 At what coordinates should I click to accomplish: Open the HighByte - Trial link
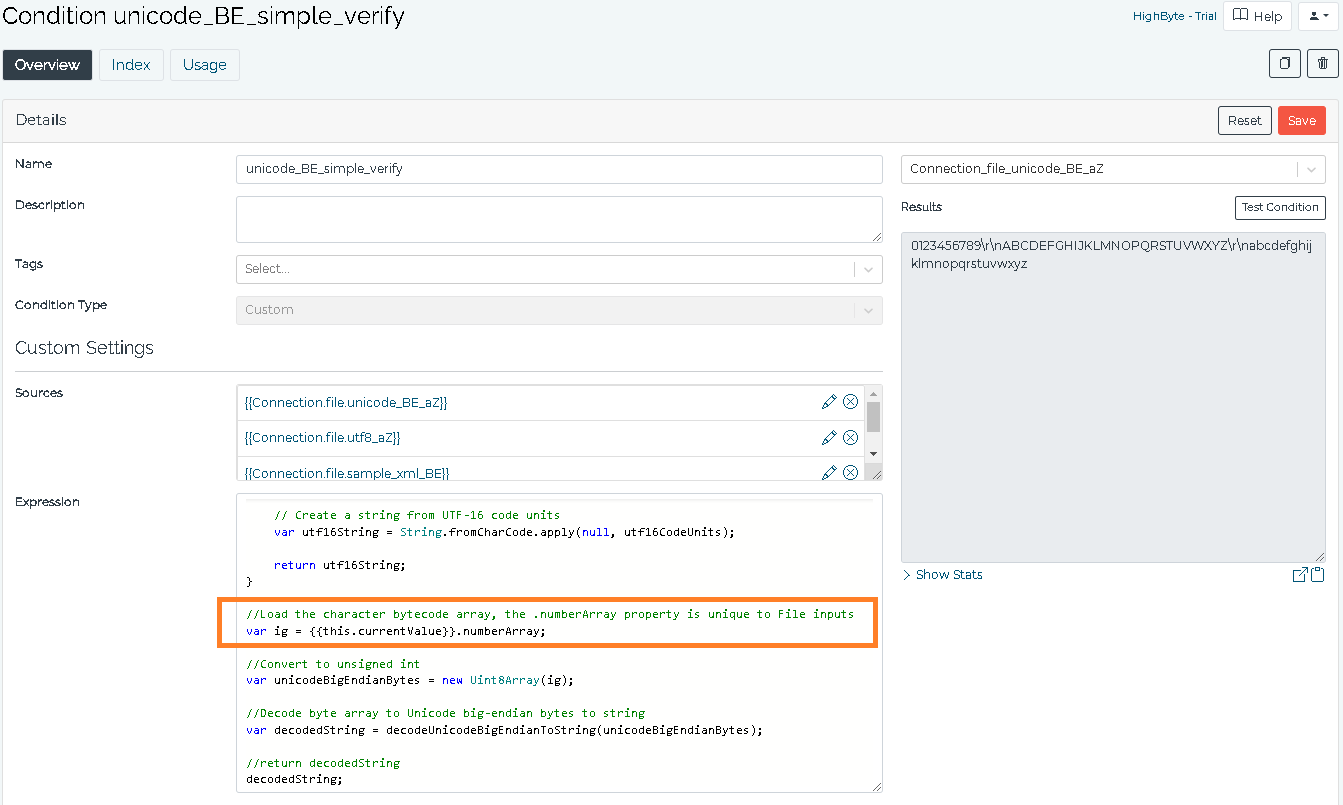tap(1174, 16)
